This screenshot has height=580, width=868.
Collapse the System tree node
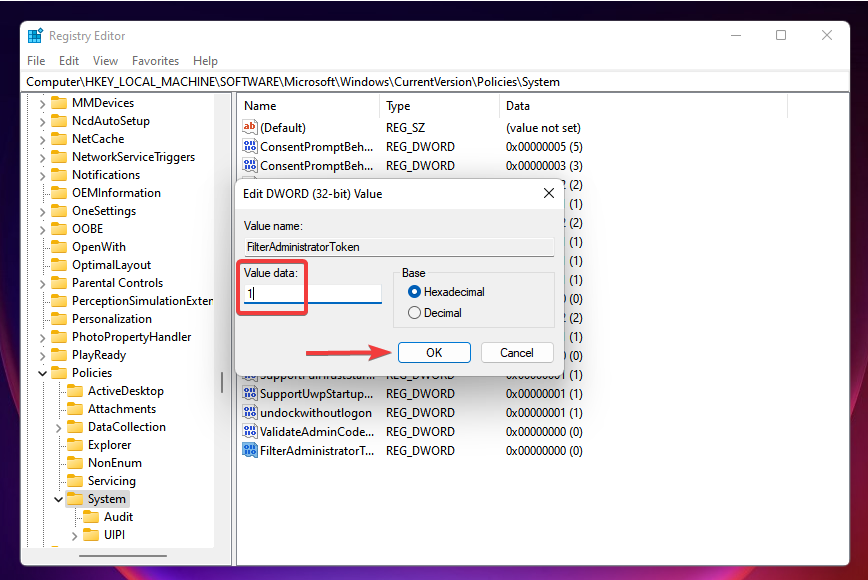click(x=59, y=499)
